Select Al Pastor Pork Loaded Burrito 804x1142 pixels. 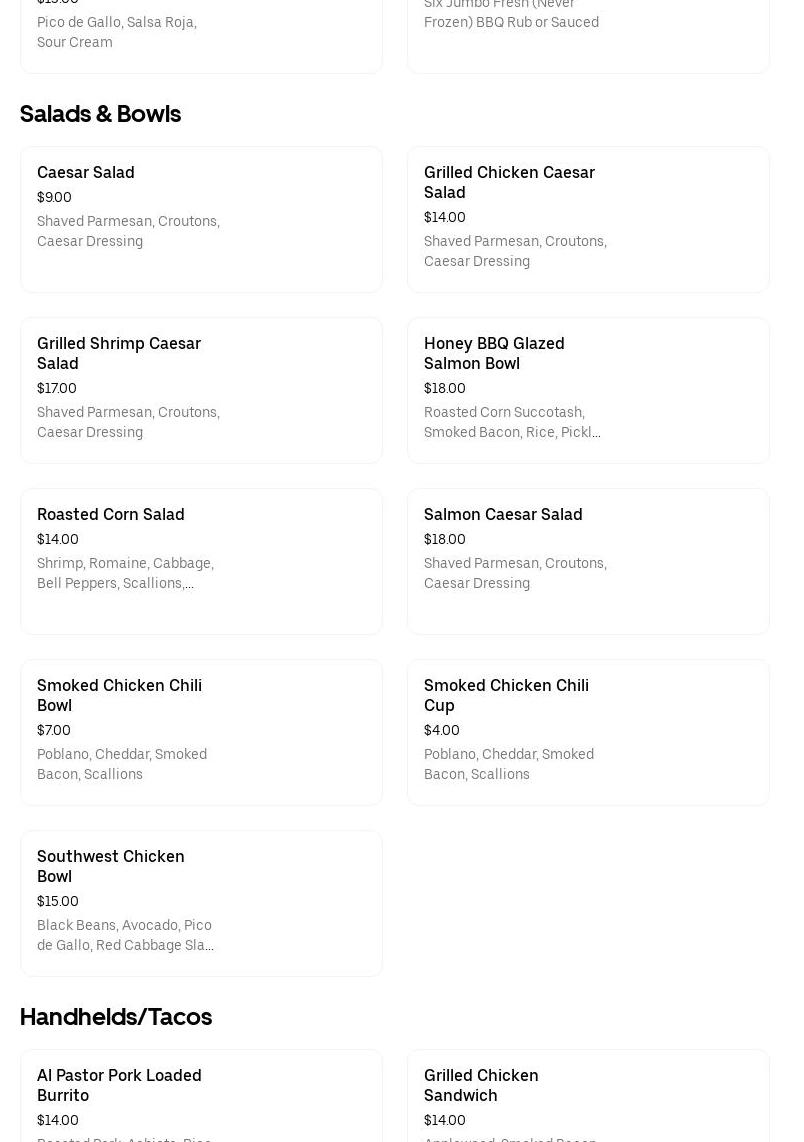pyautogui.click(x=201, y=1095)
